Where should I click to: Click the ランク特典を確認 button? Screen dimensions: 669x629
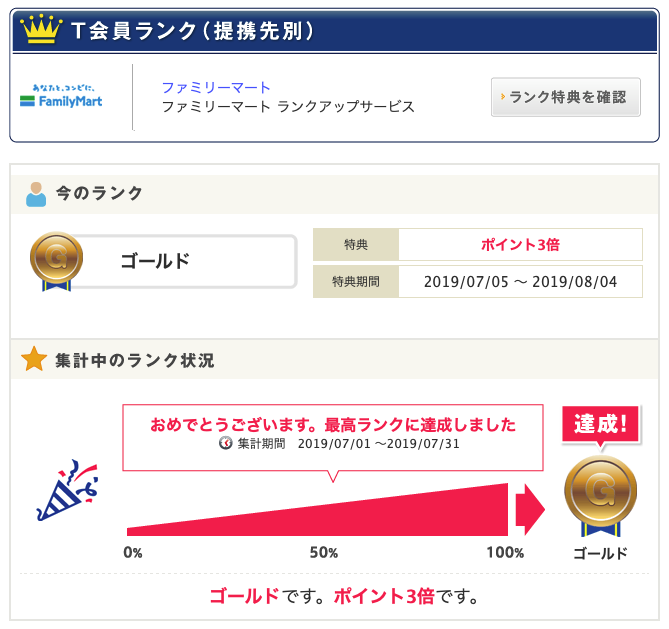pos(565,97)
